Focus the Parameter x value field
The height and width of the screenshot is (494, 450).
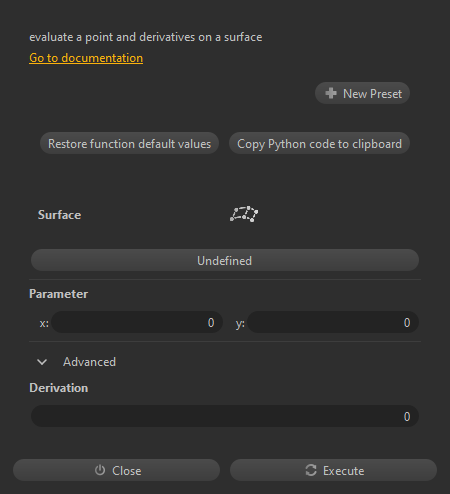tap(137, 322)
